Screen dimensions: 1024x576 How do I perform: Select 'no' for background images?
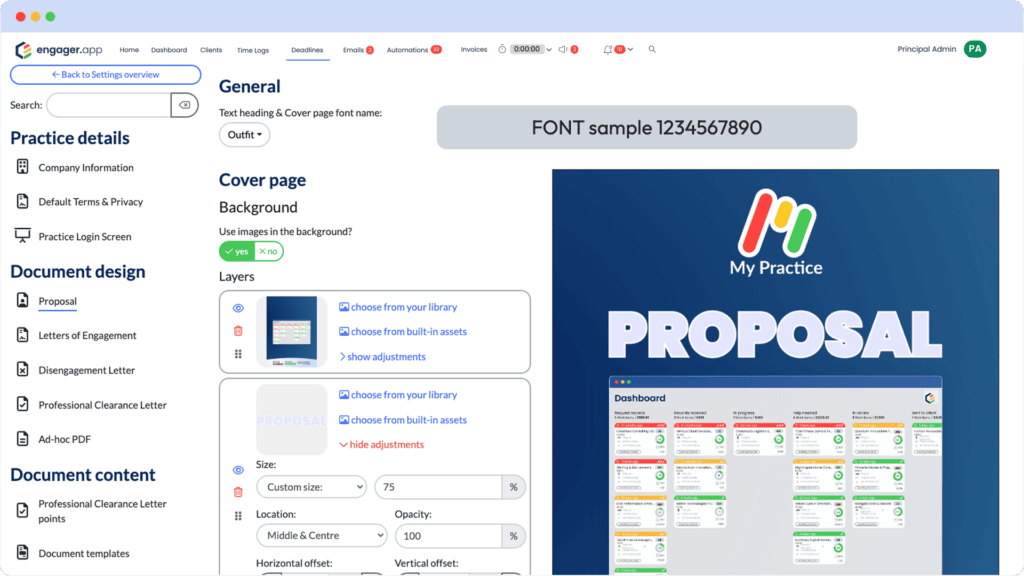coord(268,251)
